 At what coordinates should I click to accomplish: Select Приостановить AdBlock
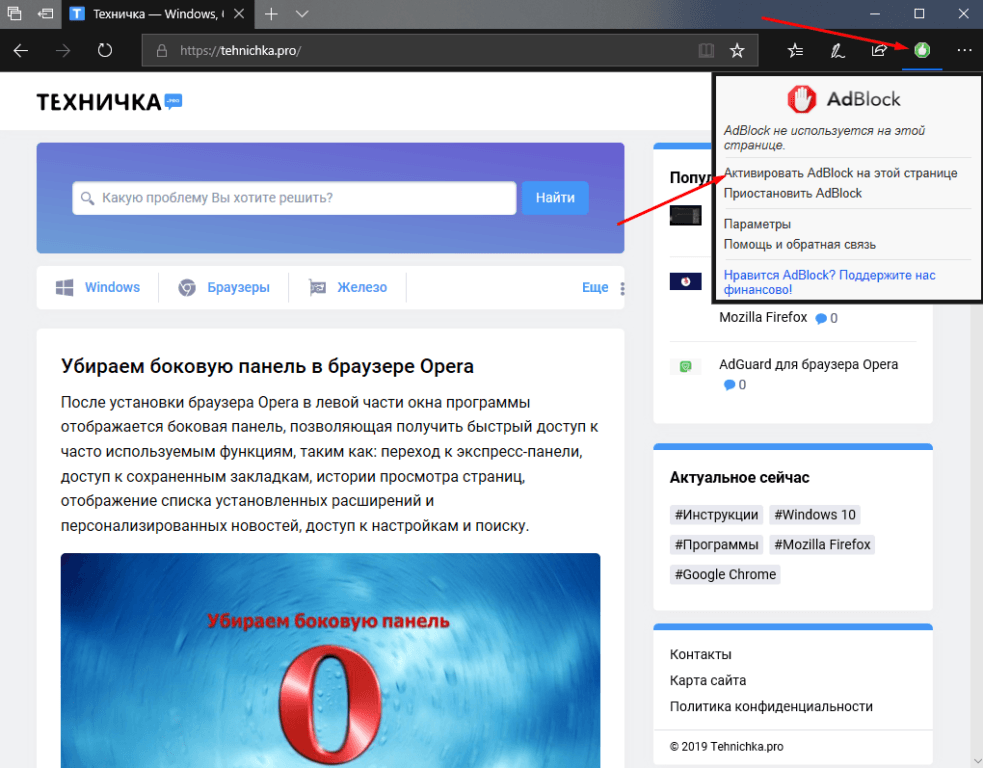[x=792, y=193]
